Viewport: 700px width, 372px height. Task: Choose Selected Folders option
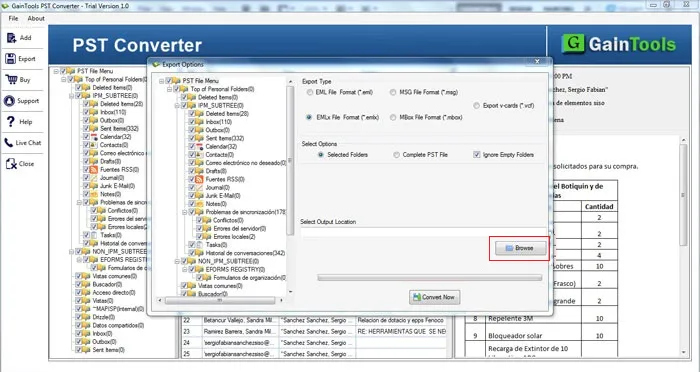coord(321,155)
